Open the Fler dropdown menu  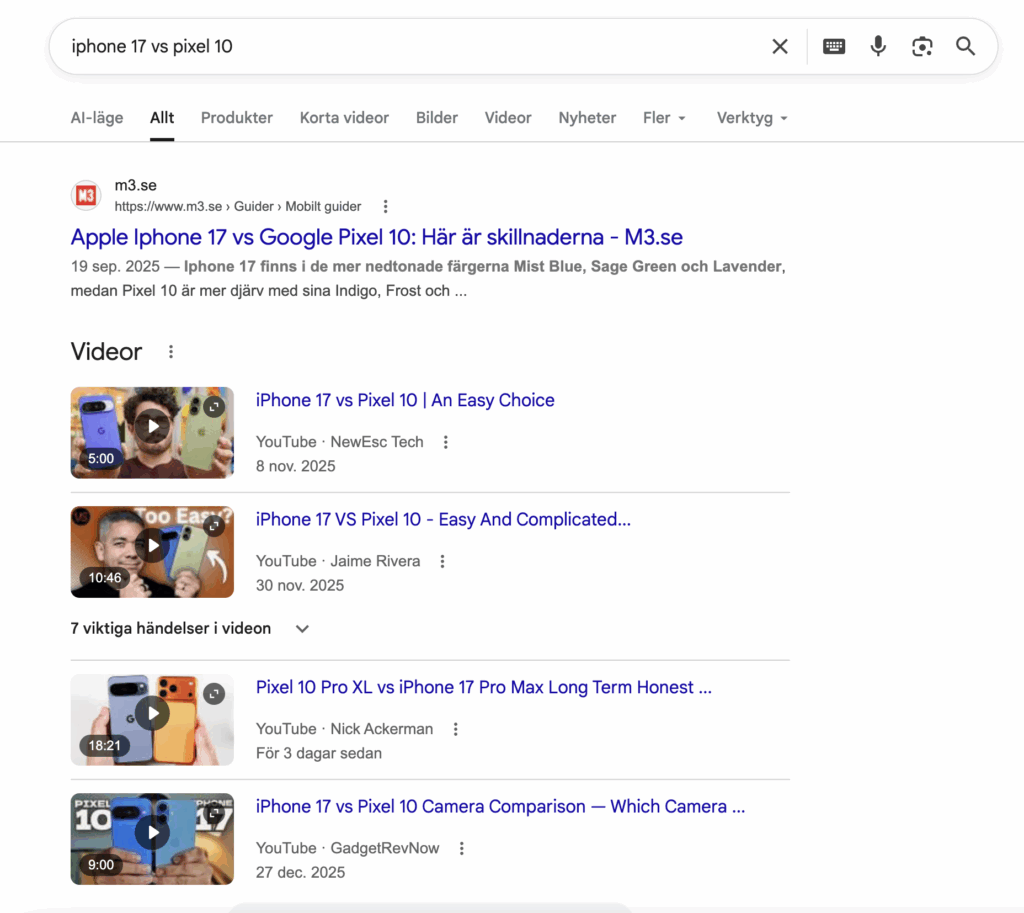click(664, 118)
